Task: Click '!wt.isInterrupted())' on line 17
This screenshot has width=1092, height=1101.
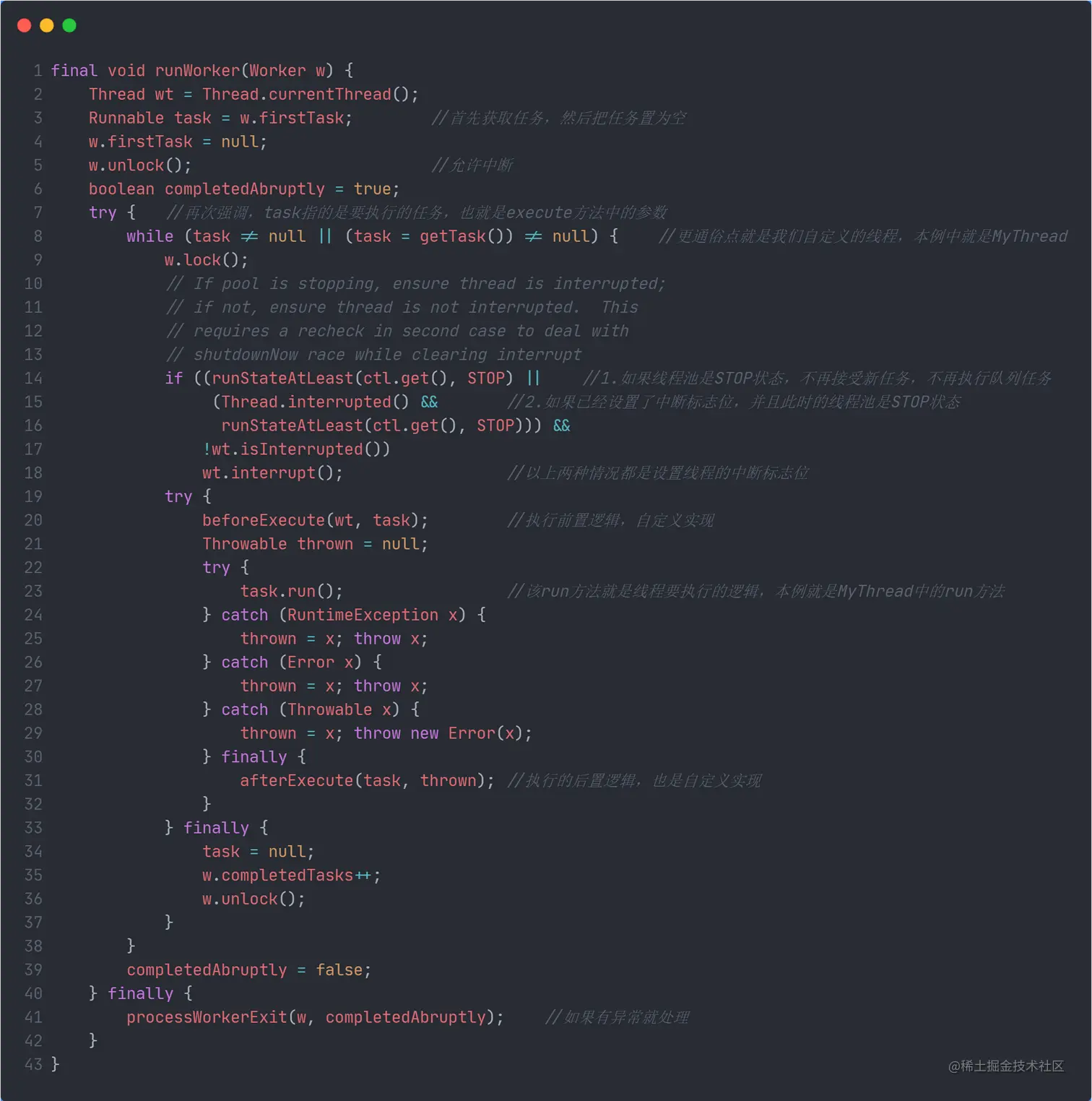Action: [x=297, y=449]
